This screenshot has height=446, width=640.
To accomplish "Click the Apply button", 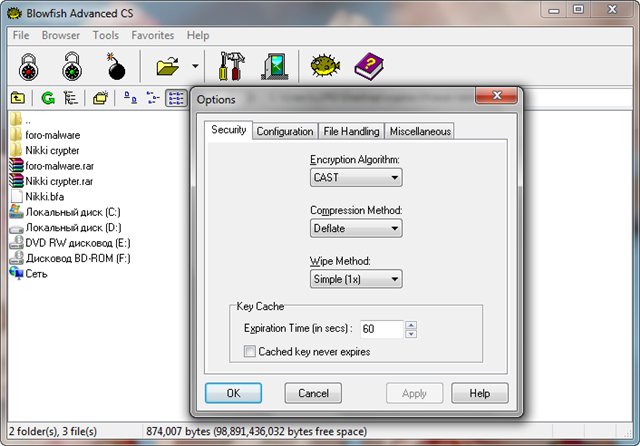I will pyautogui.click(x=414, y=393).
